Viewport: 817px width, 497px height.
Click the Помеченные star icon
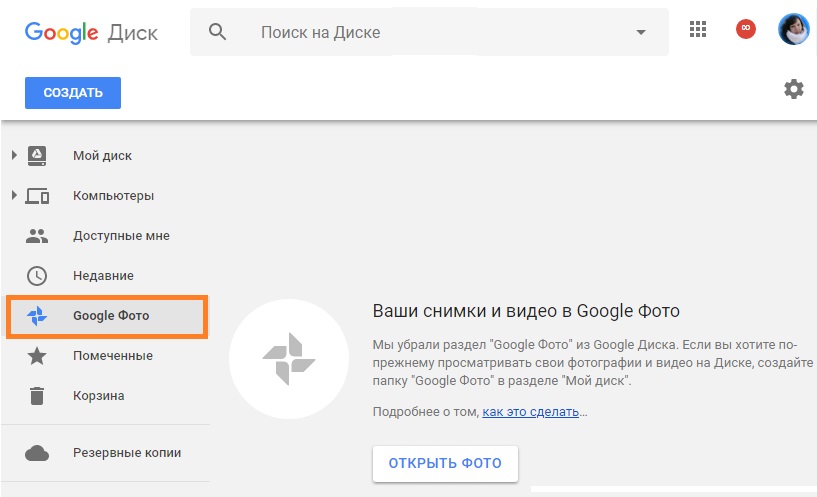point(37,356)
